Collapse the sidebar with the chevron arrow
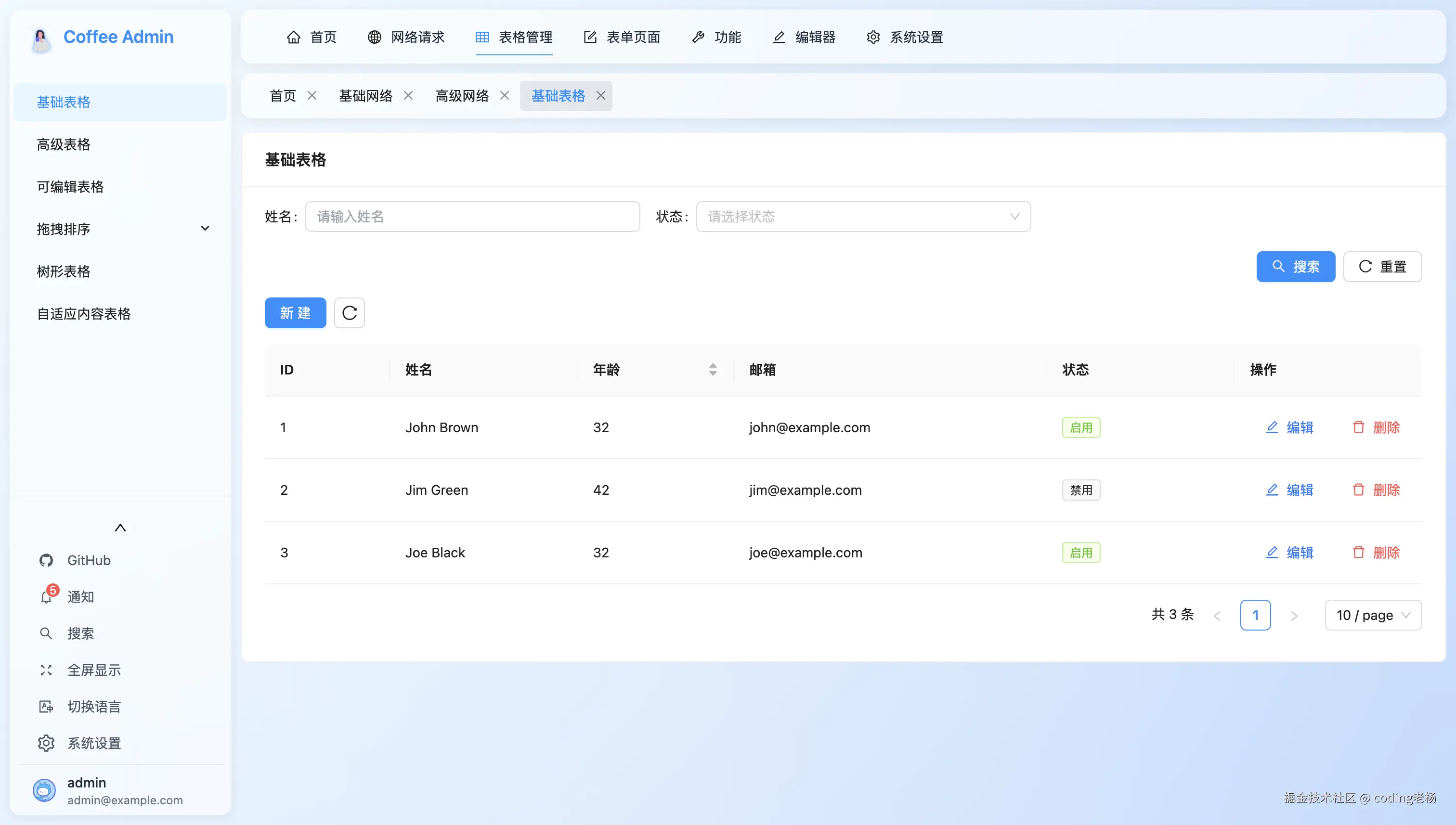Viewport: 1456px width, 825px height. pos(120,527)
